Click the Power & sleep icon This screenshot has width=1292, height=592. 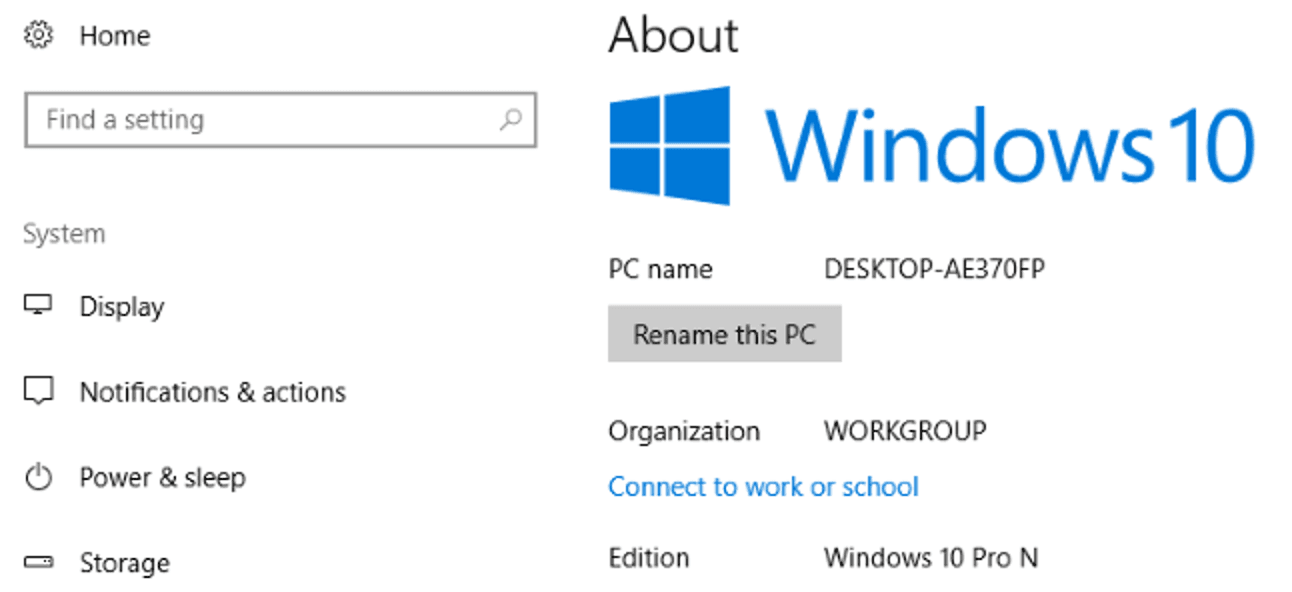38,477
